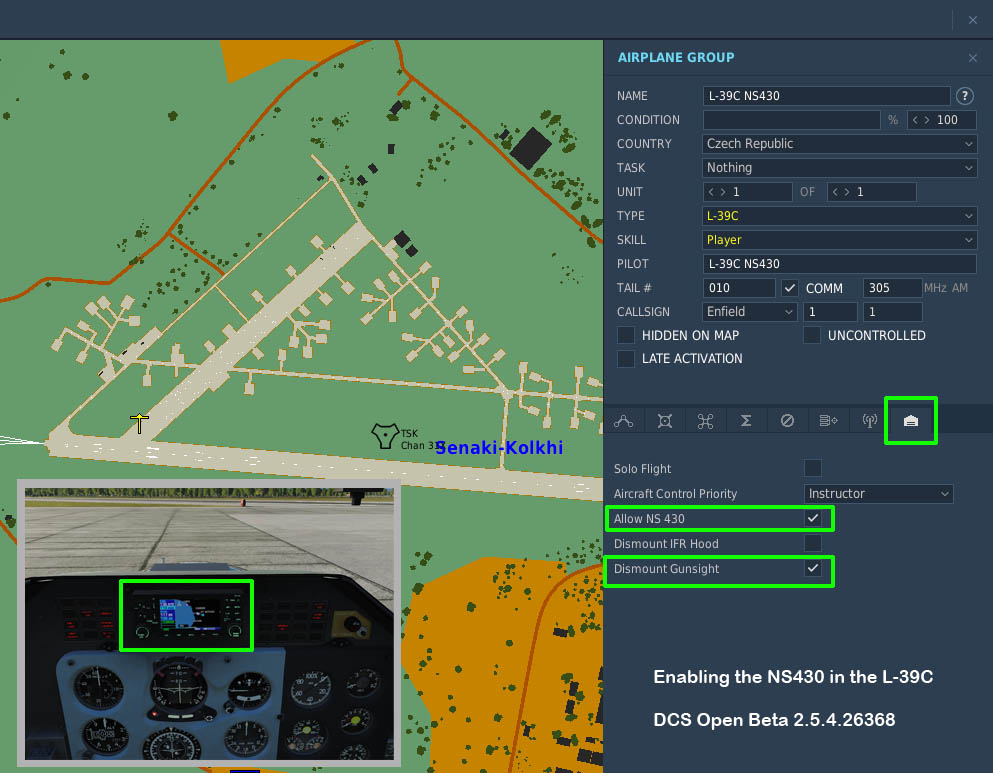
Task: Close the Airplane Group panel
Action: [973, 58]
